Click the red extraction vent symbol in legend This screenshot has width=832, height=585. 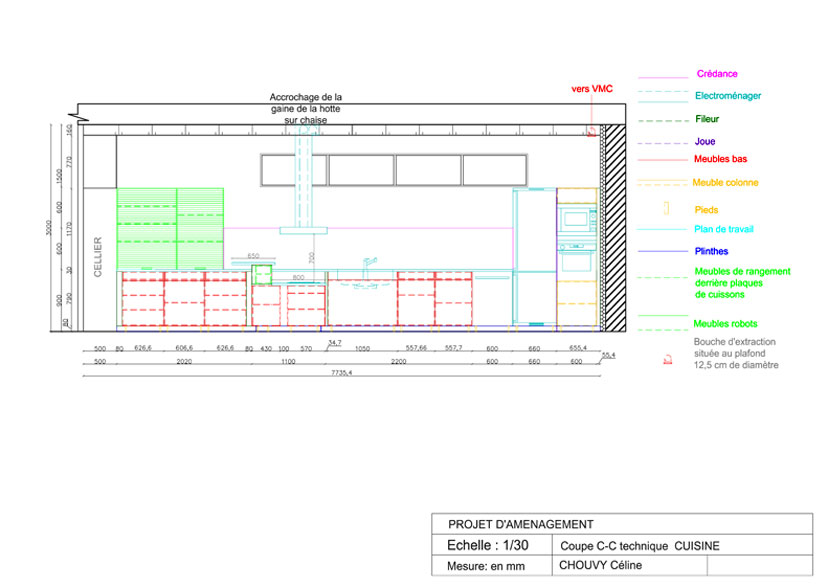pos(666,361)
